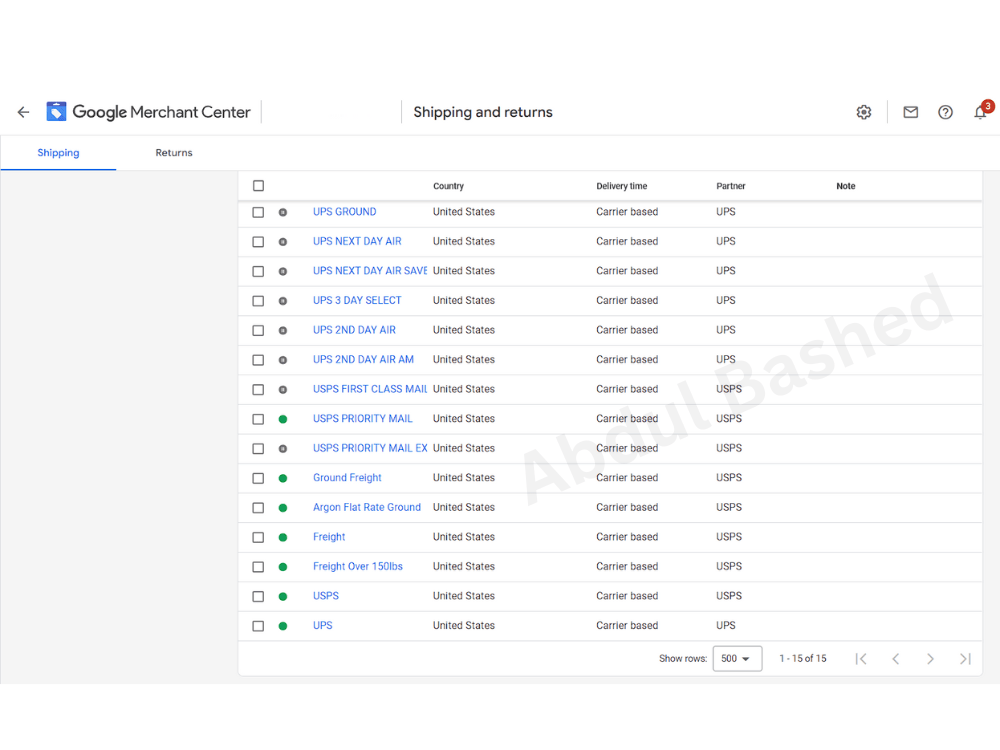Click status dot for USPS FIRST CLASS MAIL
Screen dimensions: 1000x750
tap(283, 390)
